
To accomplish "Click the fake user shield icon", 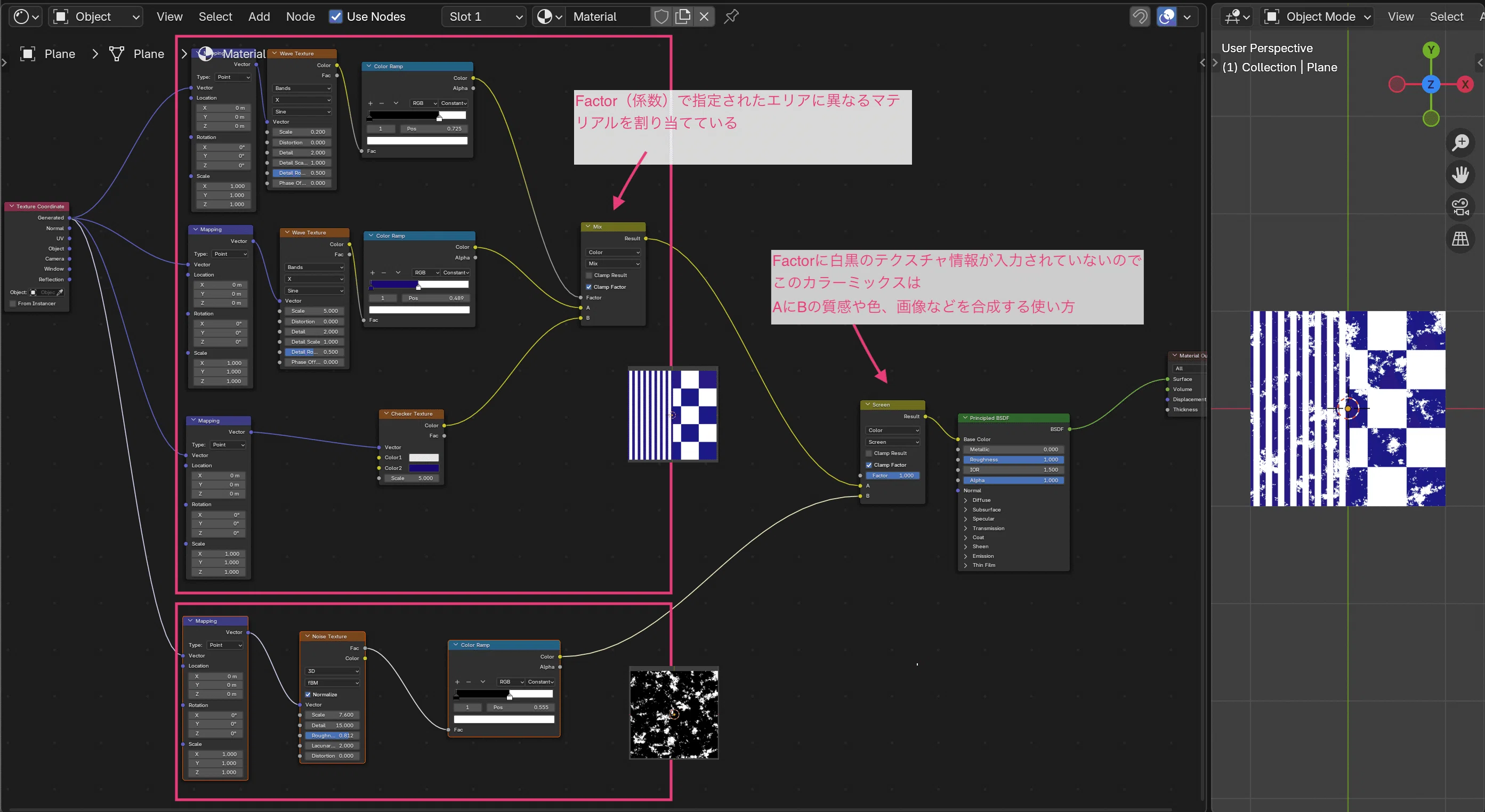I will click(x=661, y=17).
